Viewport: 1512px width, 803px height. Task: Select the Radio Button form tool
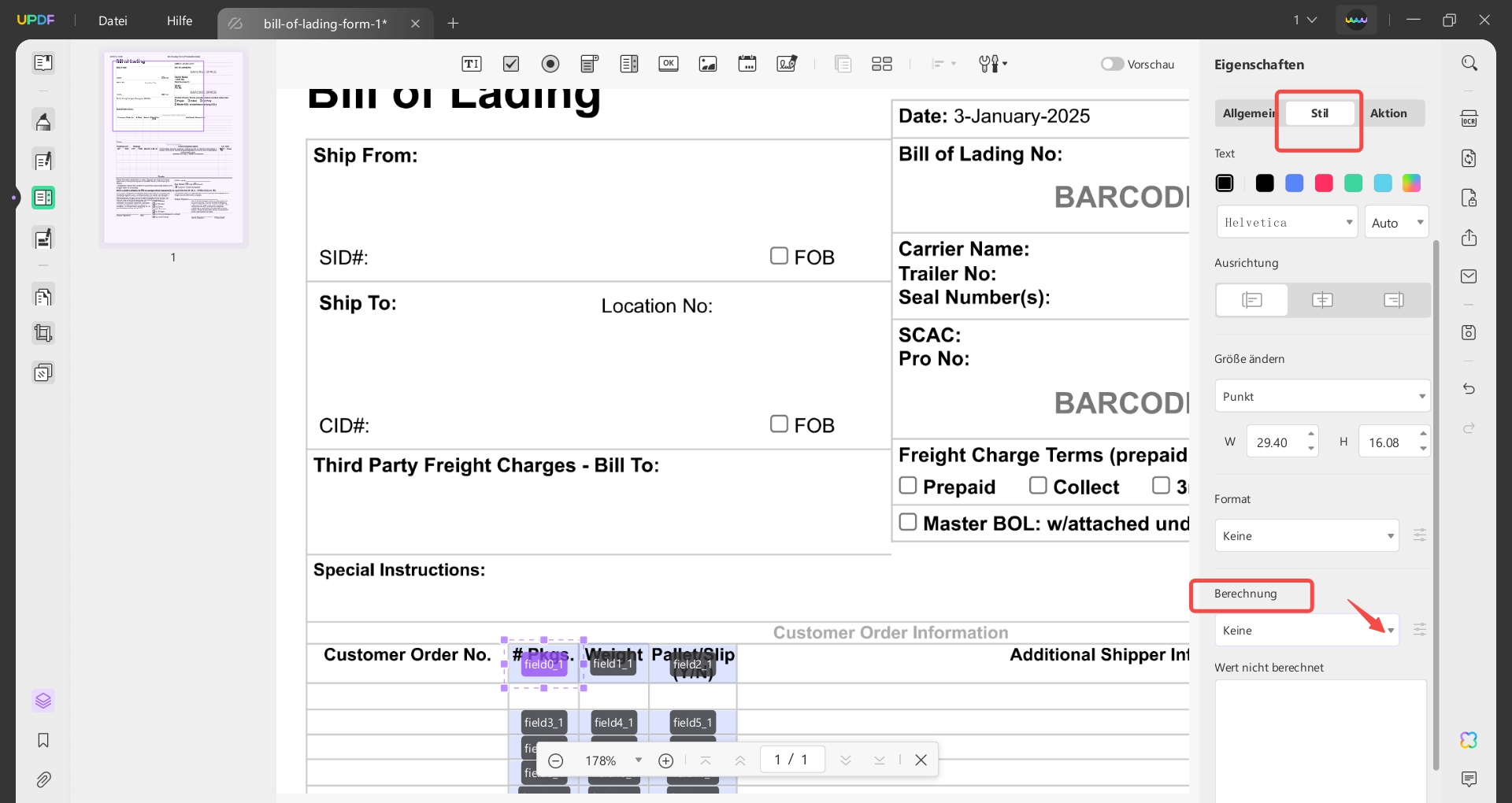coord(550,64)
